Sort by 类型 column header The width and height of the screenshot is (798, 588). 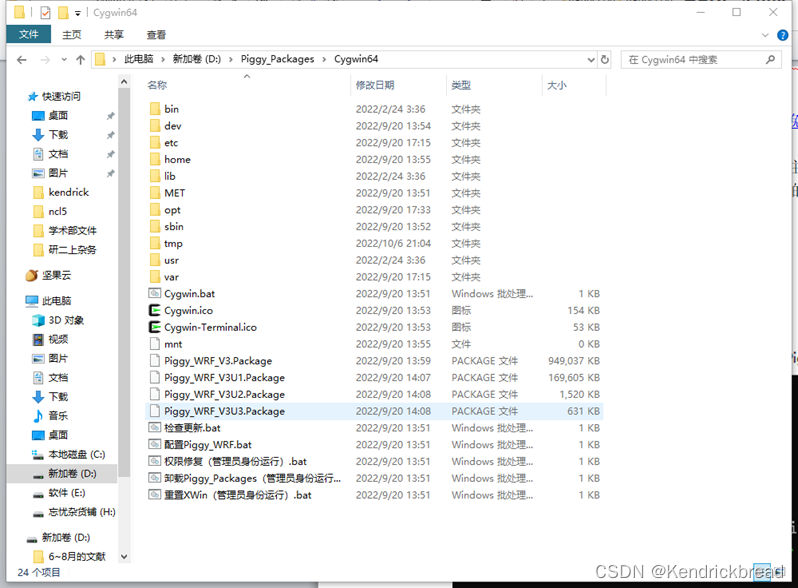pos(461,85)
